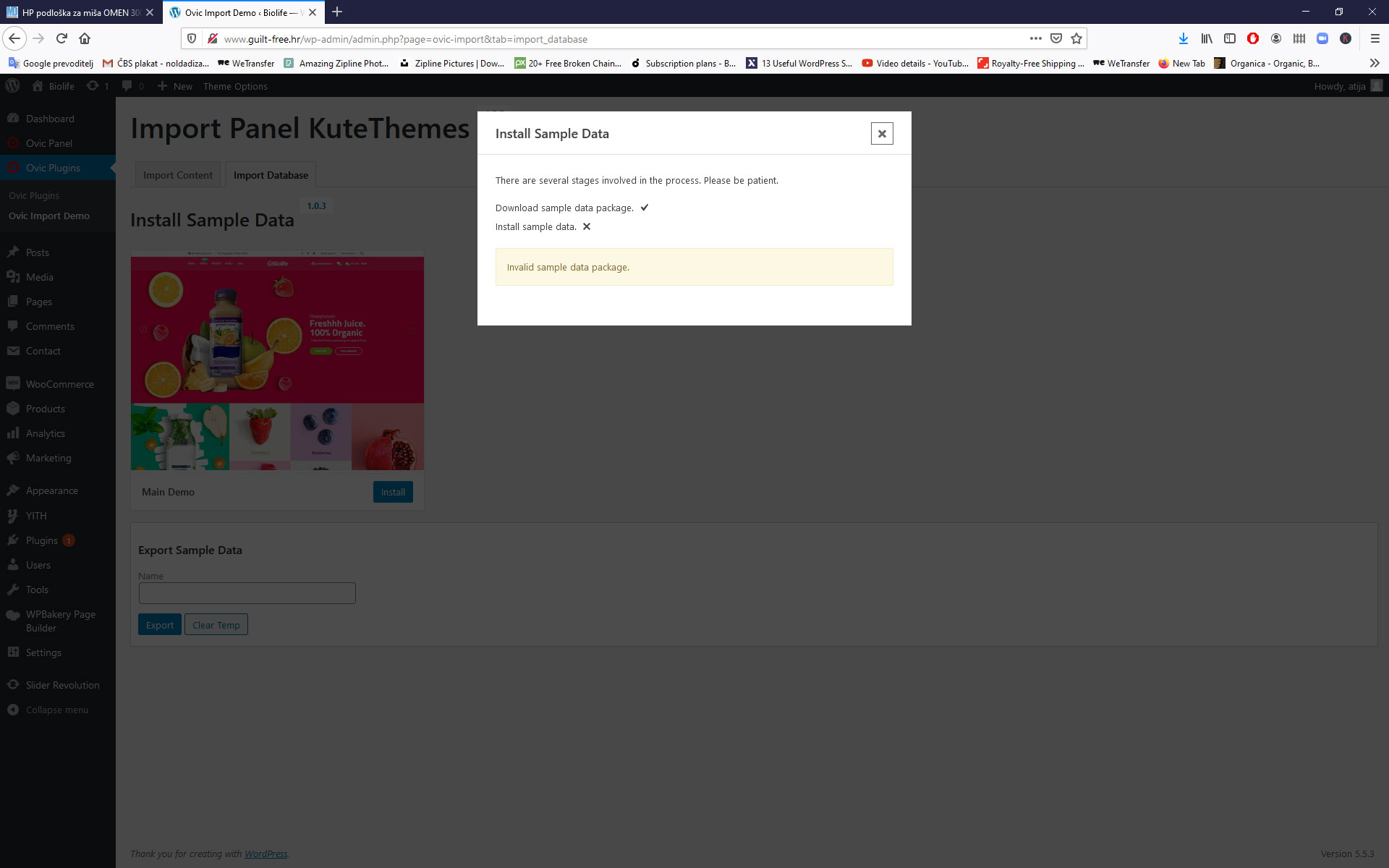The image size is (1389, 868).
Task: Open the browser home page
Action: (85, 38)
